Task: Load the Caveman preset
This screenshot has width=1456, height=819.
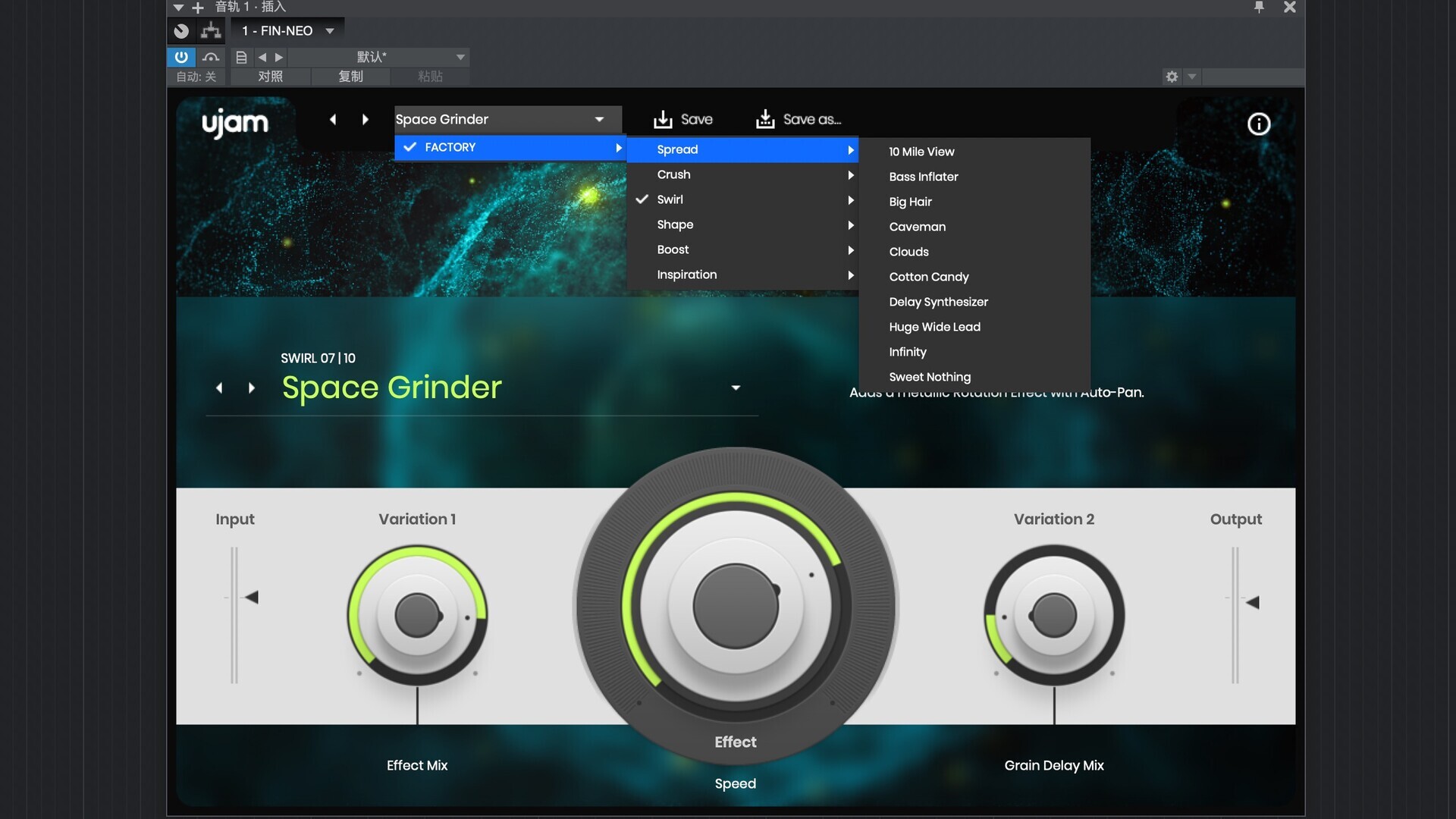Action: tap(974, 227)
